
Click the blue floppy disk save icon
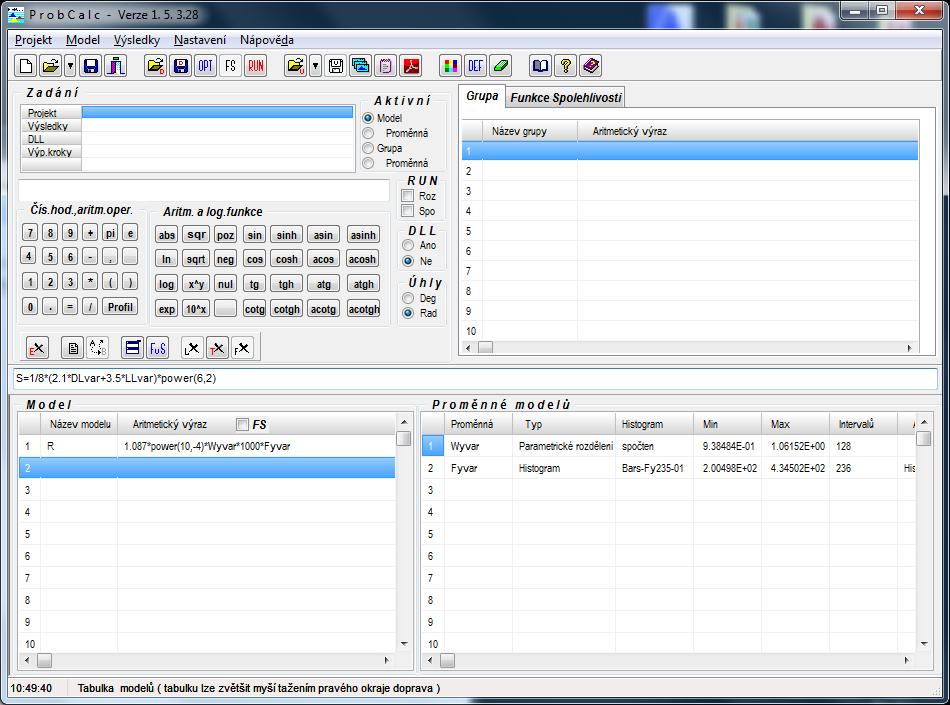pyautogui.click(x=91, y=65)
